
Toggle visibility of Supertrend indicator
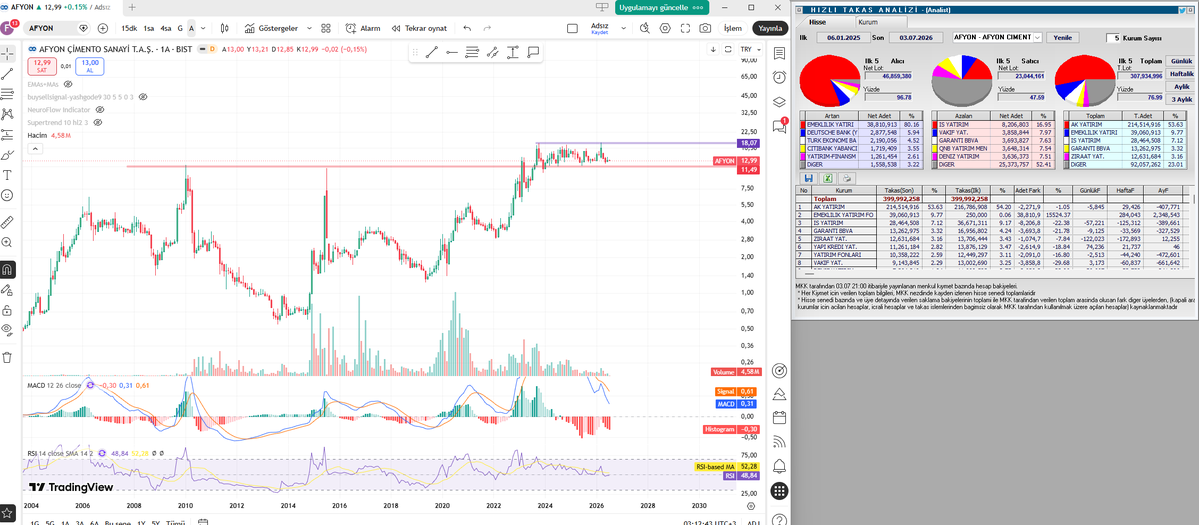tap(99, 122)
